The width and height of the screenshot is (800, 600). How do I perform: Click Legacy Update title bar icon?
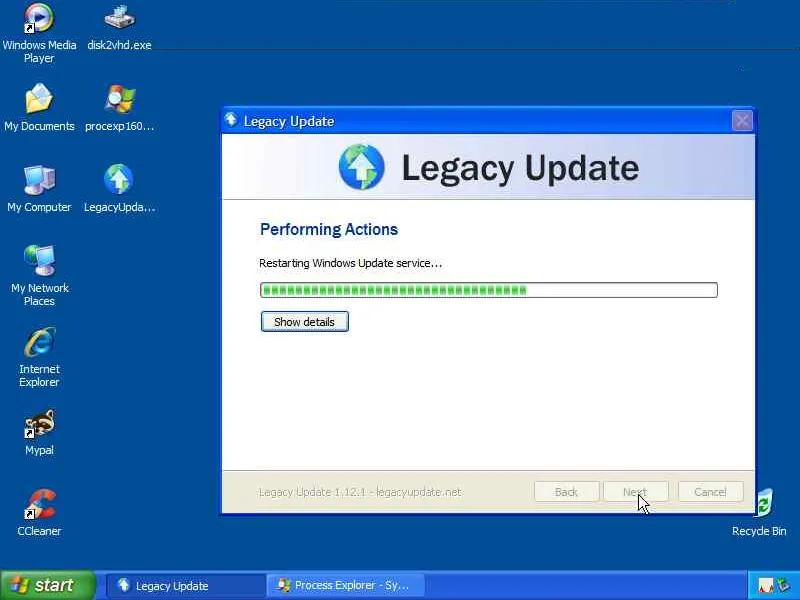(x=231, y=120)
